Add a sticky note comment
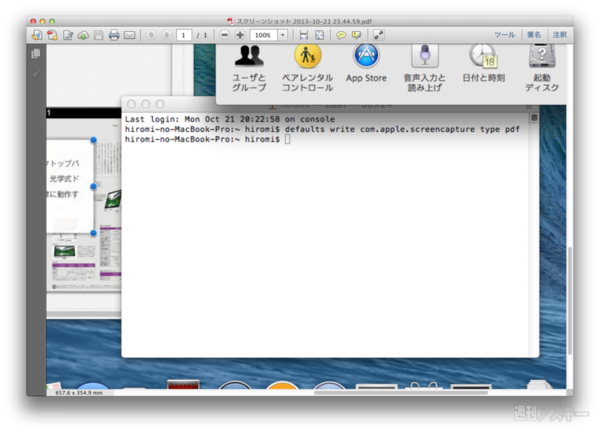This screenshot has width=600, height=433. [x=341, y=35]
